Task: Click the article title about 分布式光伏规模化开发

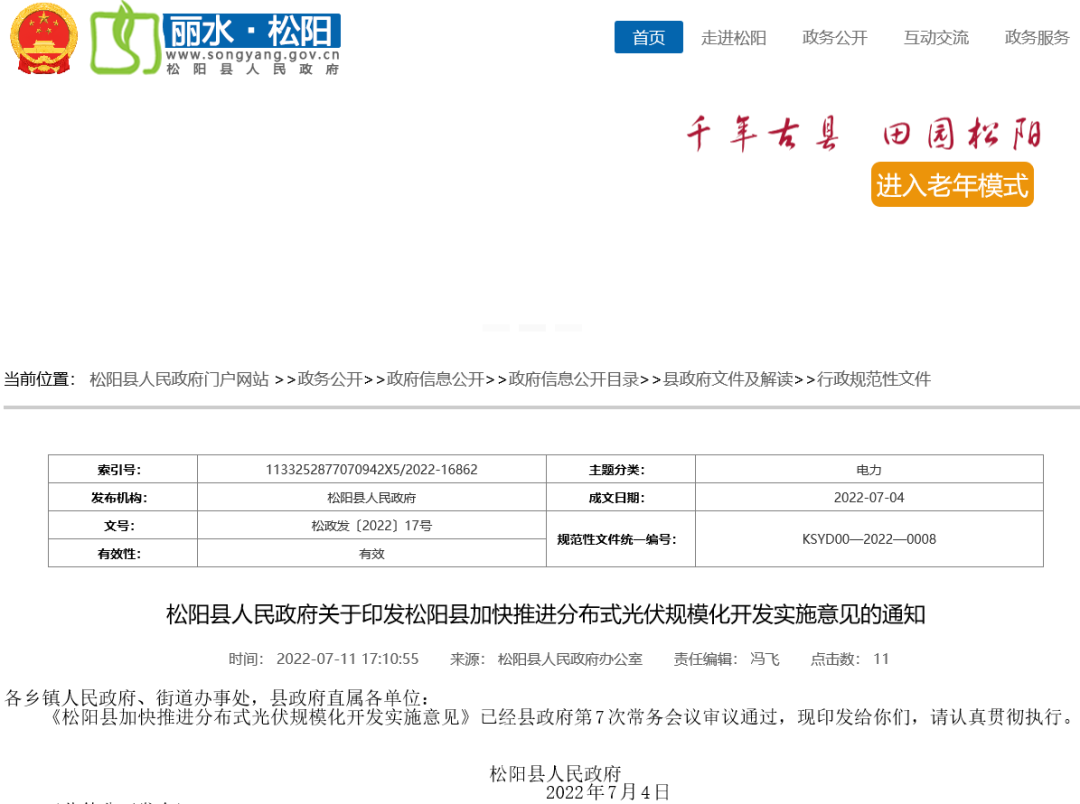Action: click(x=545, y=614)
